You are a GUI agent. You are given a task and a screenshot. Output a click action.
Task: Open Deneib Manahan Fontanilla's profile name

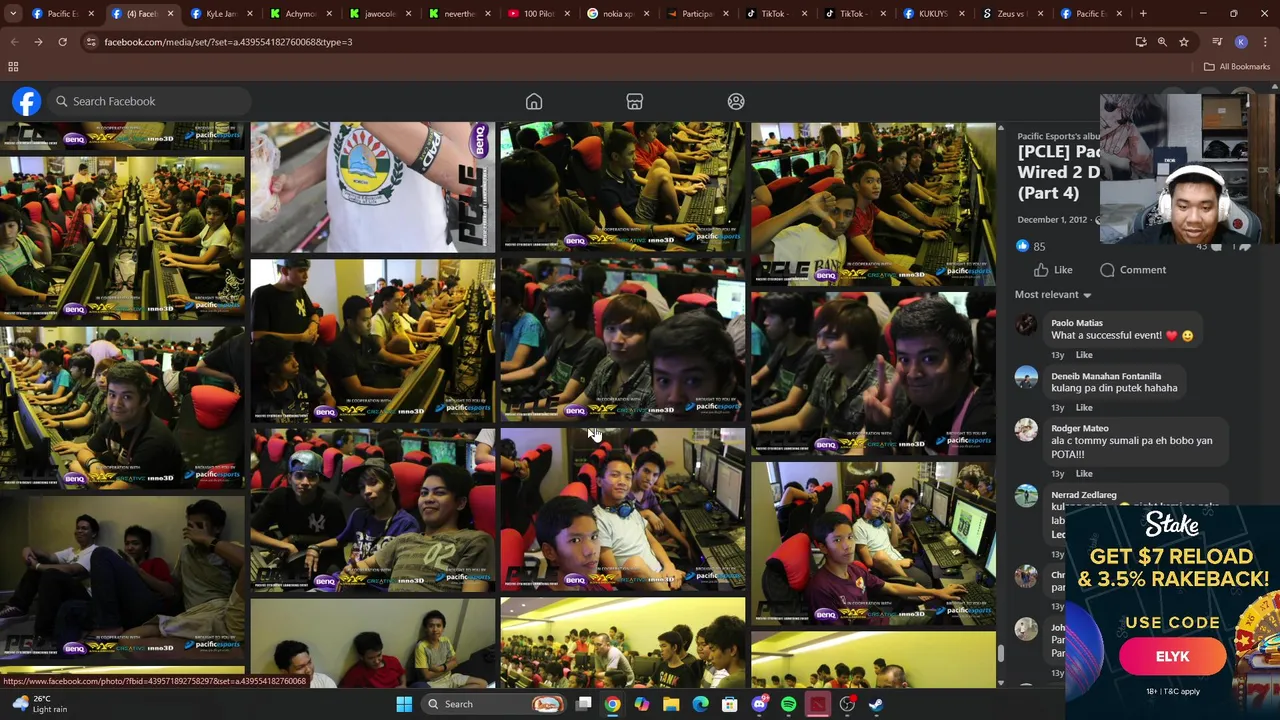click(1106, 376)
